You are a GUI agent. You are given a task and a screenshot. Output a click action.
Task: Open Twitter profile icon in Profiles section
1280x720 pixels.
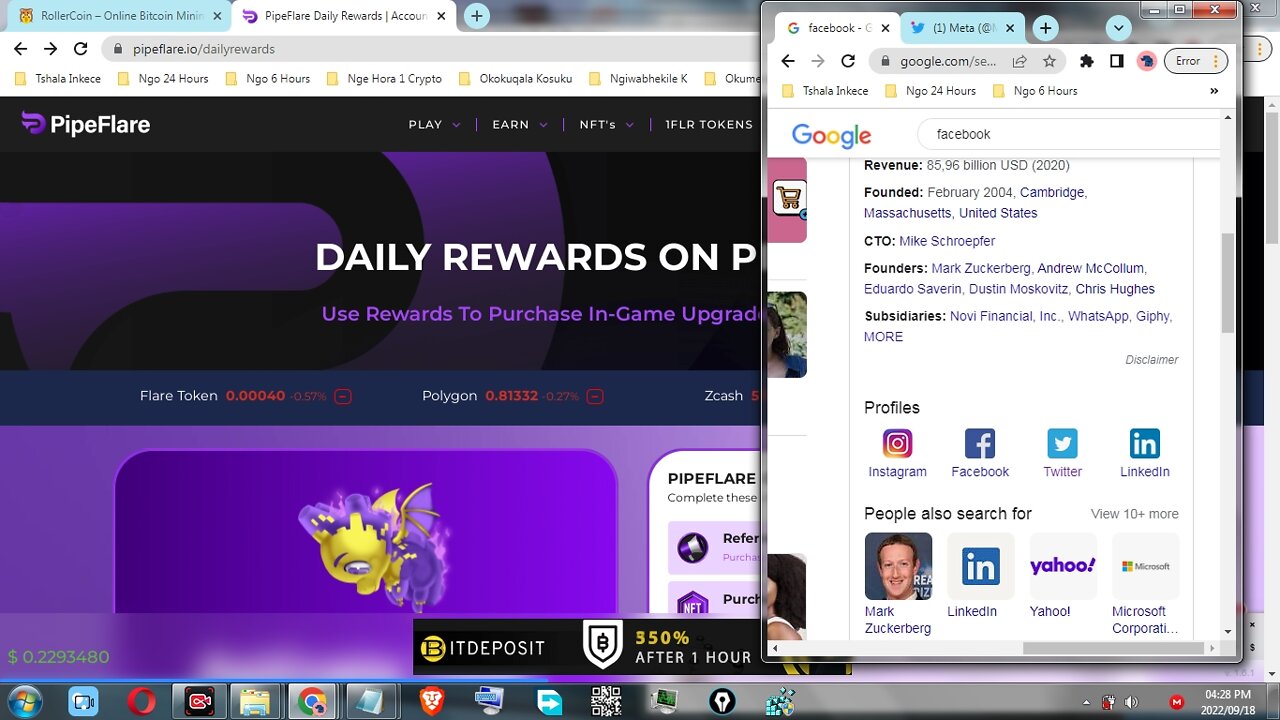pyautogui.click(x=1062, y=443)
